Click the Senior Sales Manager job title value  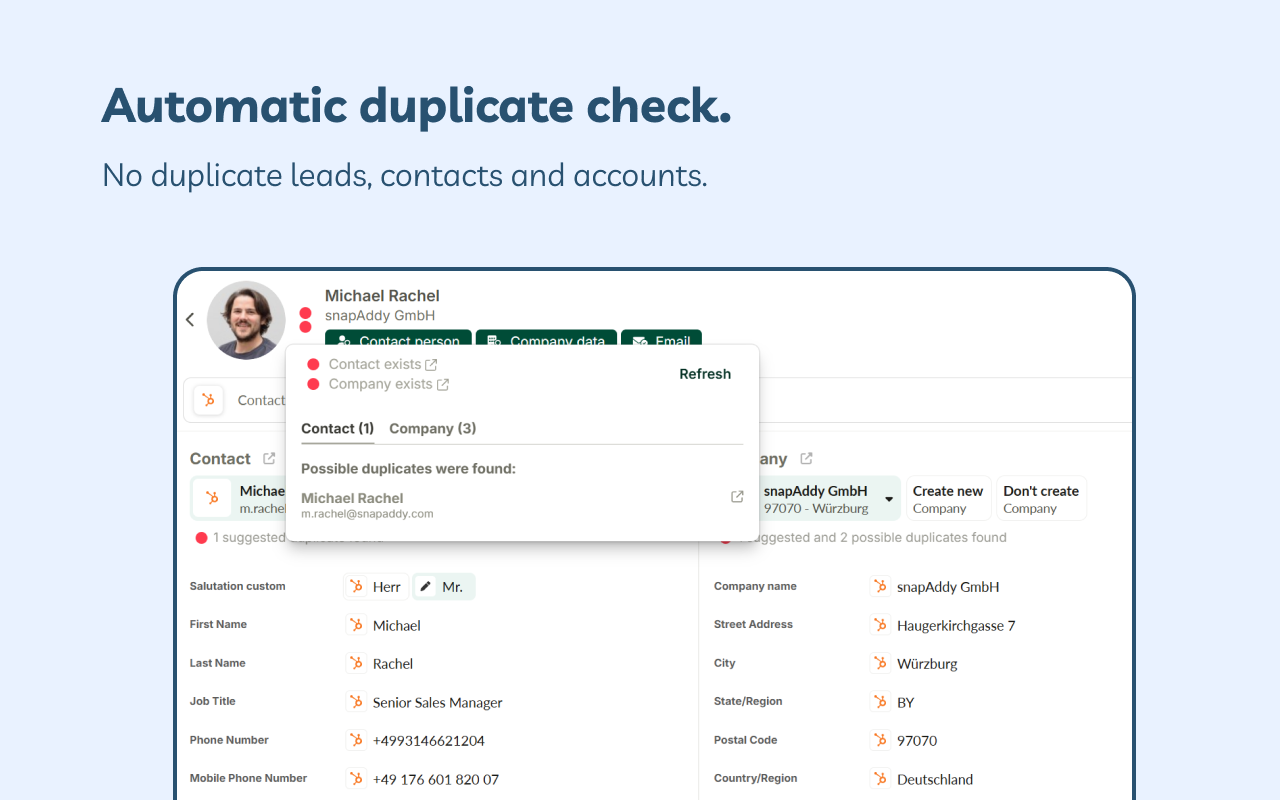click(x=438, y=703)
